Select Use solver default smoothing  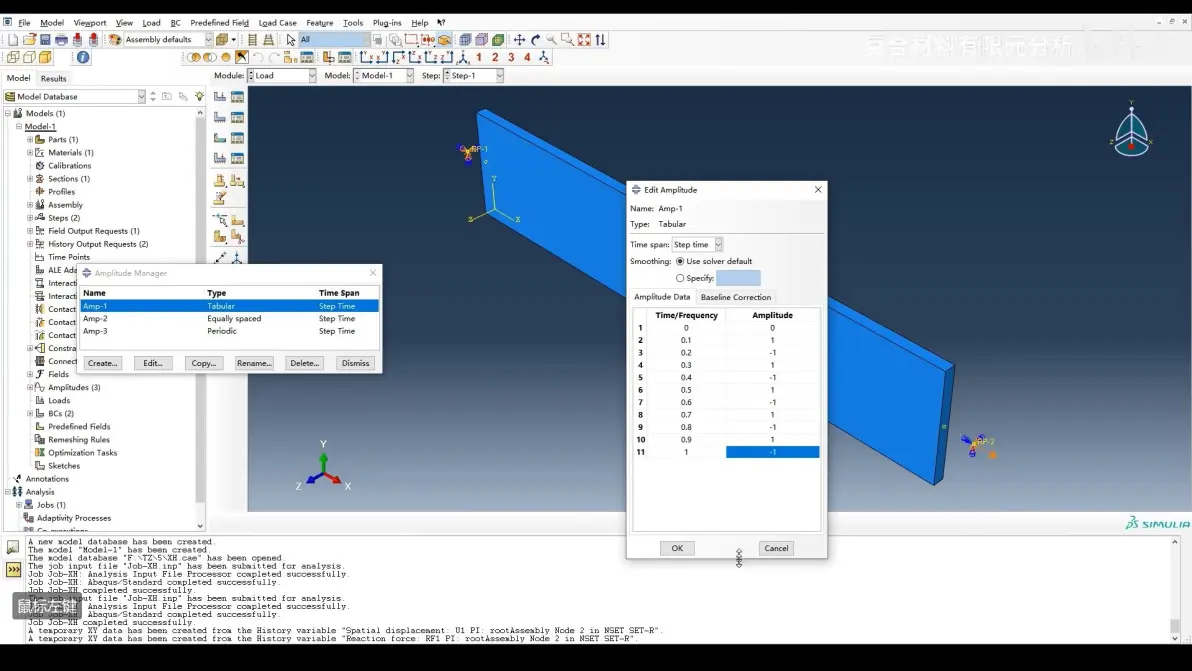point(680,261)
